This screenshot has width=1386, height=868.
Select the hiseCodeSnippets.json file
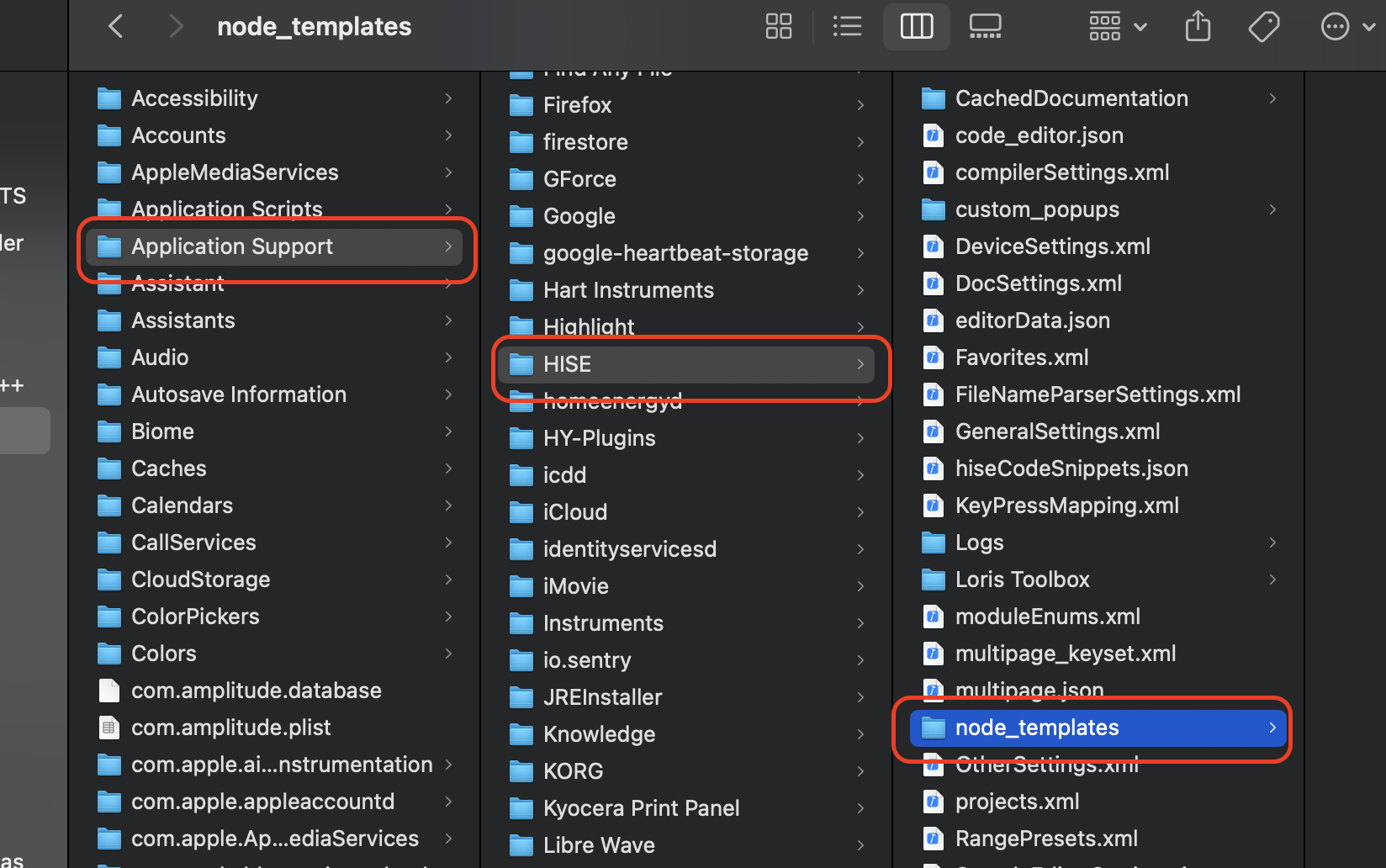click(1098, 468)
